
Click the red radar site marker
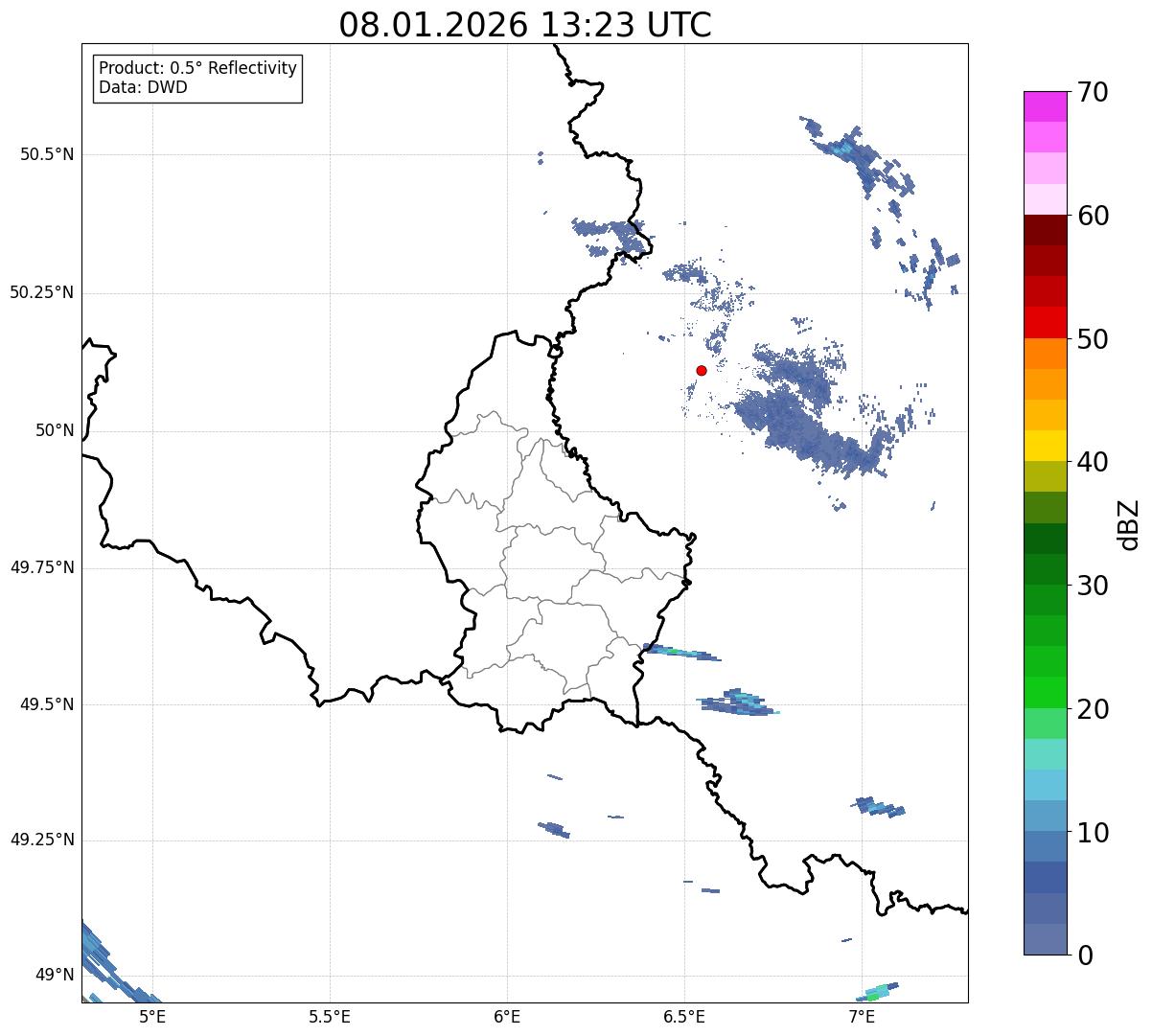[702, 370]
